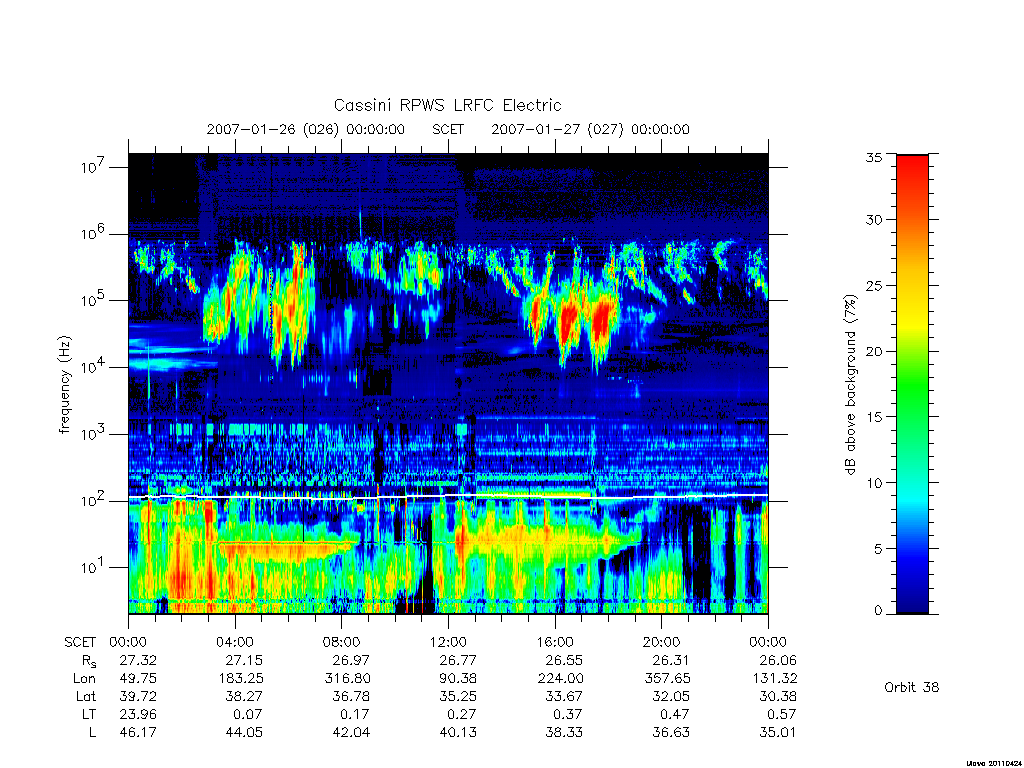Click the white horizontal line near 100 Hz

(x=448, y=498)
